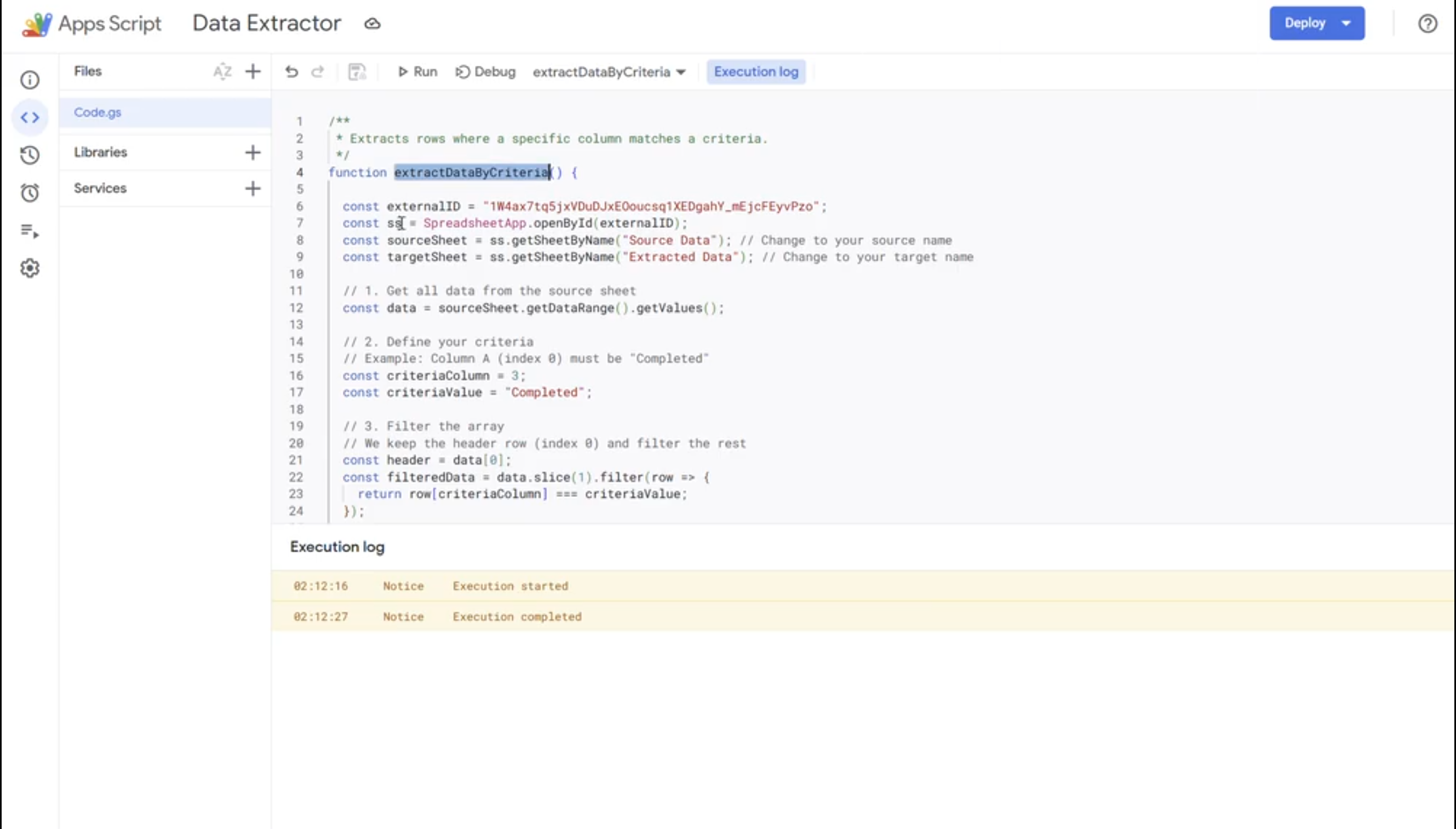1456x829 pixels.
Task: View the Executions panel
Action: (30, 231)
